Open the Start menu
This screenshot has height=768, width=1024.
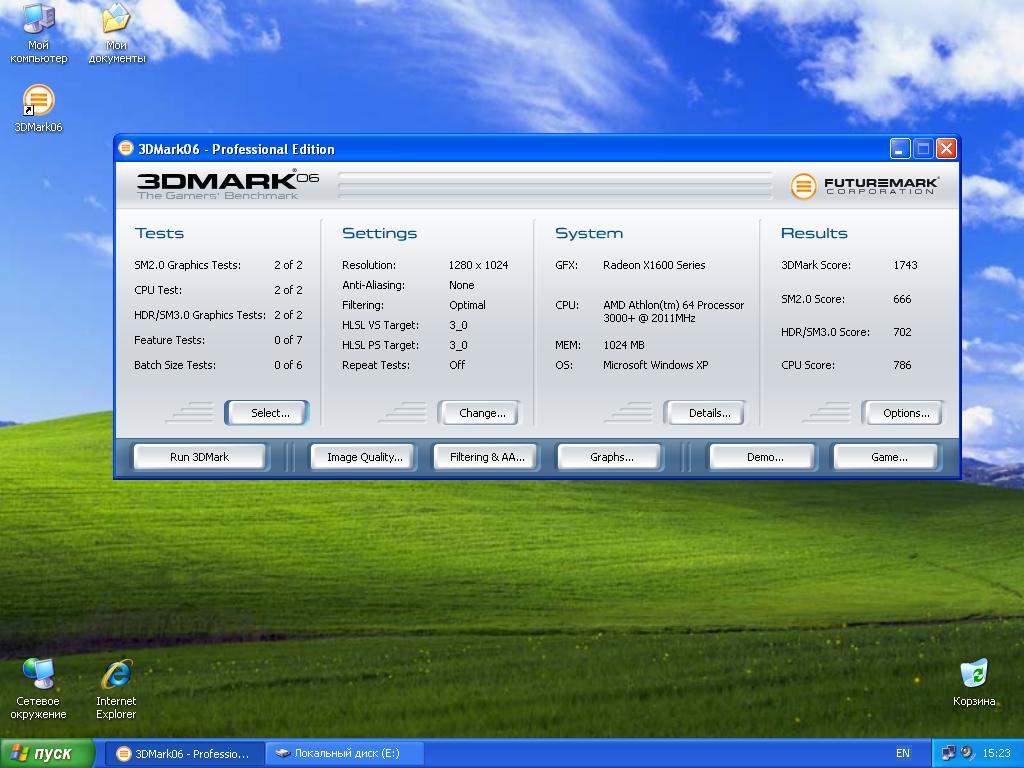[x=47, y=754]
